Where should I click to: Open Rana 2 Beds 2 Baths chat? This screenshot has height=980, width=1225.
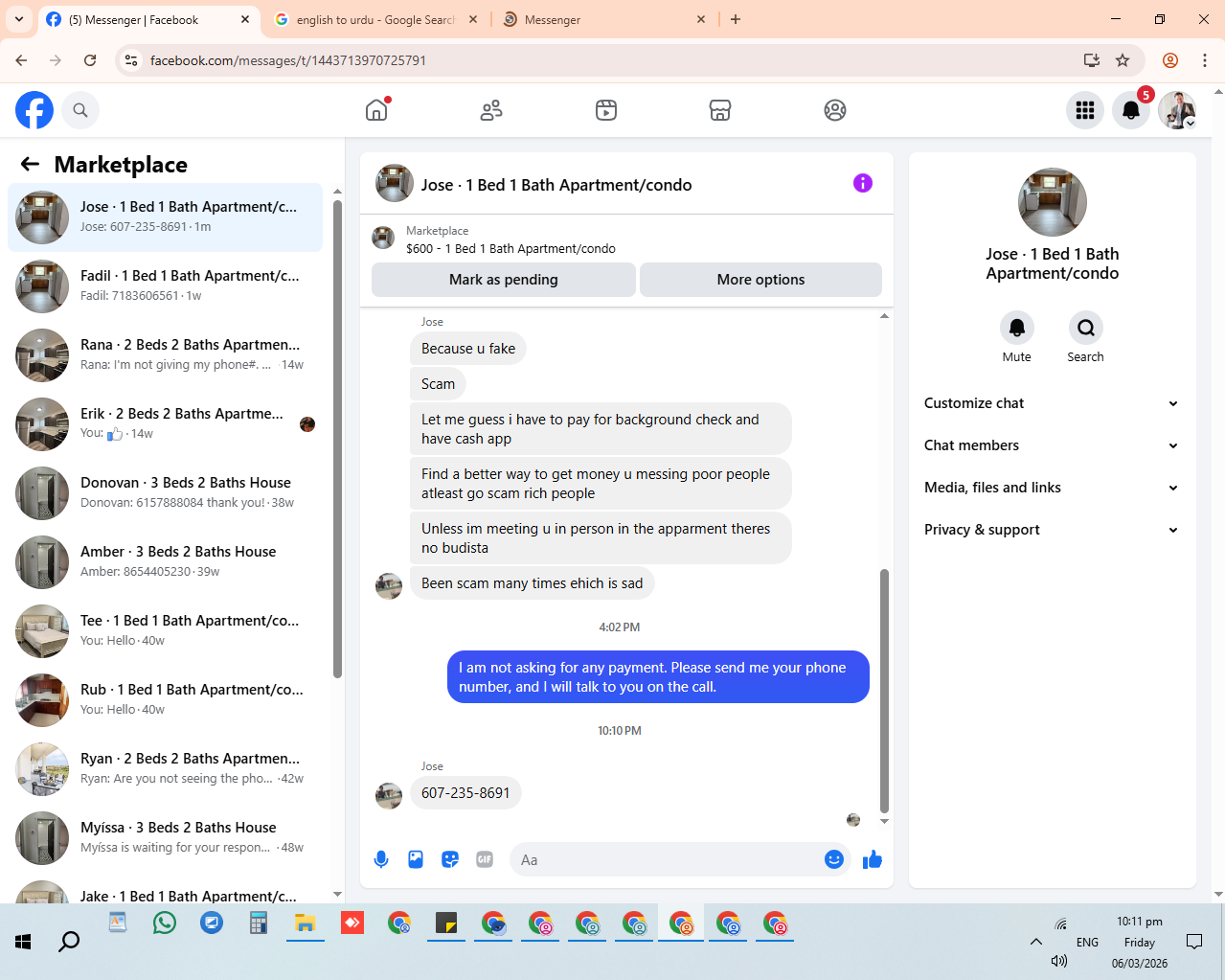(x=165, y=355)
